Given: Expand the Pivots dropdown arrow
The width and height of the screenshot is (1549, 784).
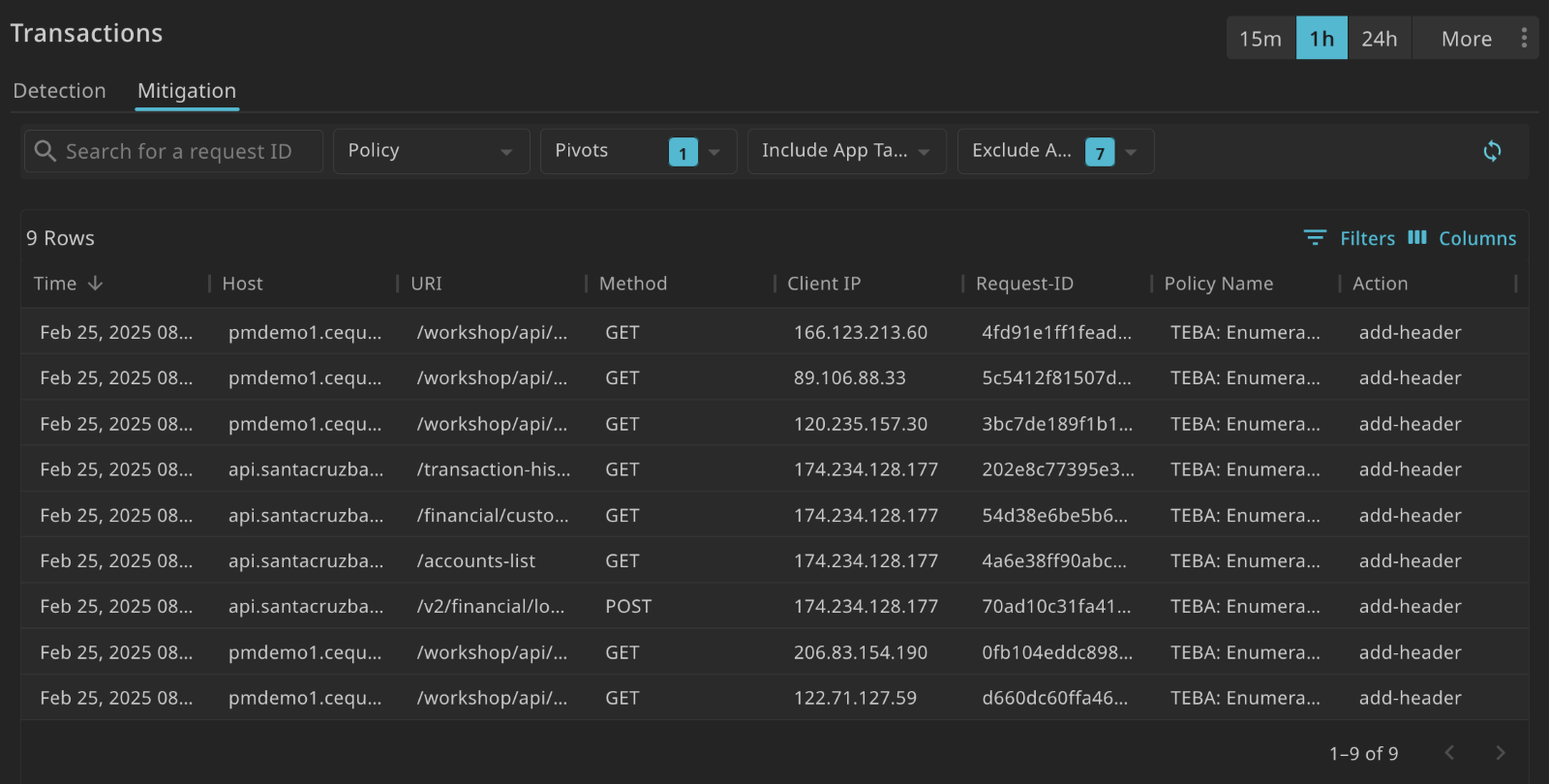Looking at the screenshot, I should pos(714,152).
